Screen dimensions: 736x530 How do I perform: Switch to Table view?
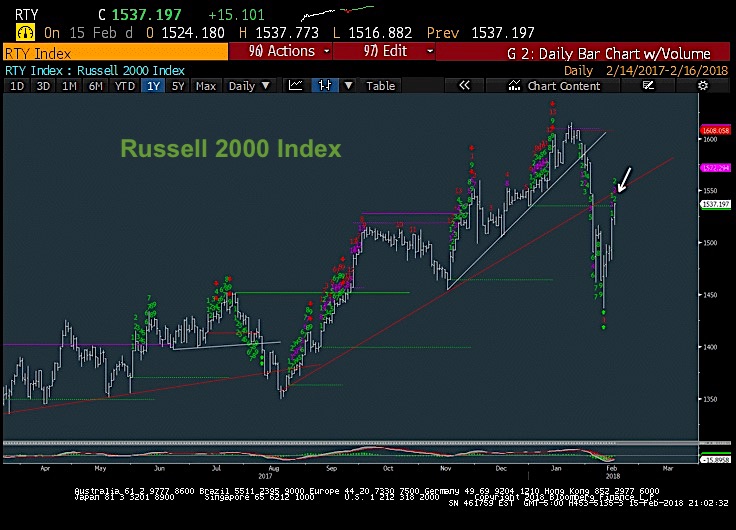pyautogui.click(x=381, y=86)
